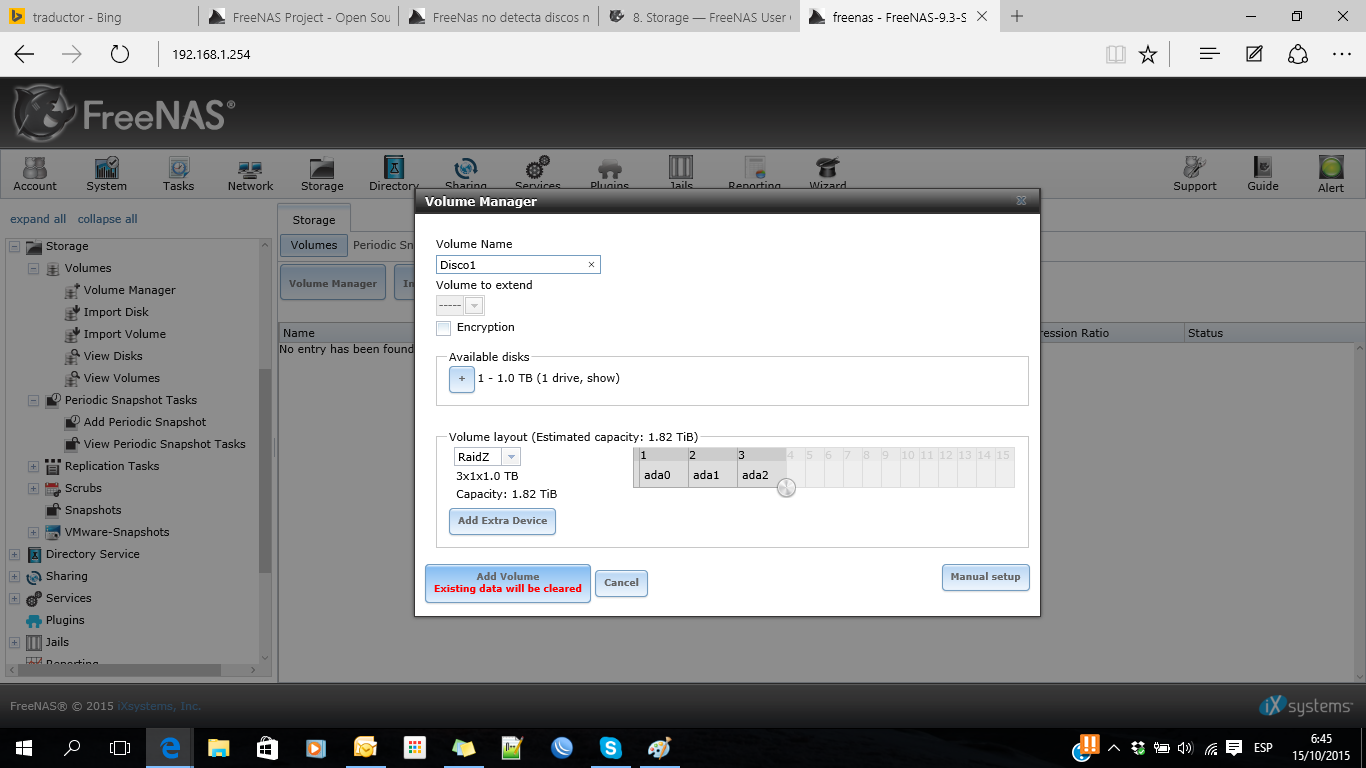Open the Network toolbar icon
The width and height of the screenshot is (1366, 768).
click(x=250, y=173)
